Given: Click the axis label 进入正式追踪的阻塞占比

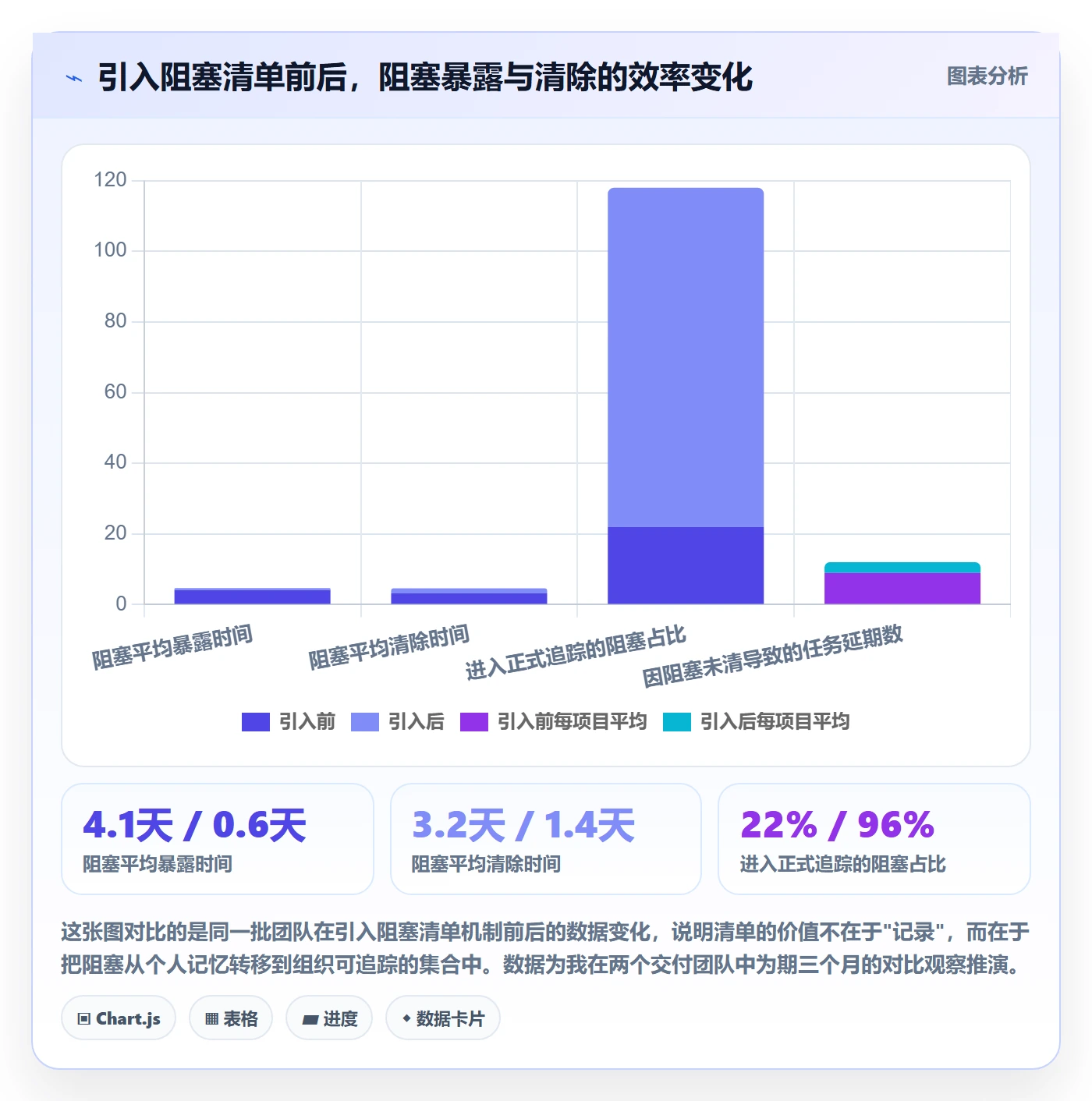Looking at the screenshot, I should pyautogui.click(x=576, y=652).
